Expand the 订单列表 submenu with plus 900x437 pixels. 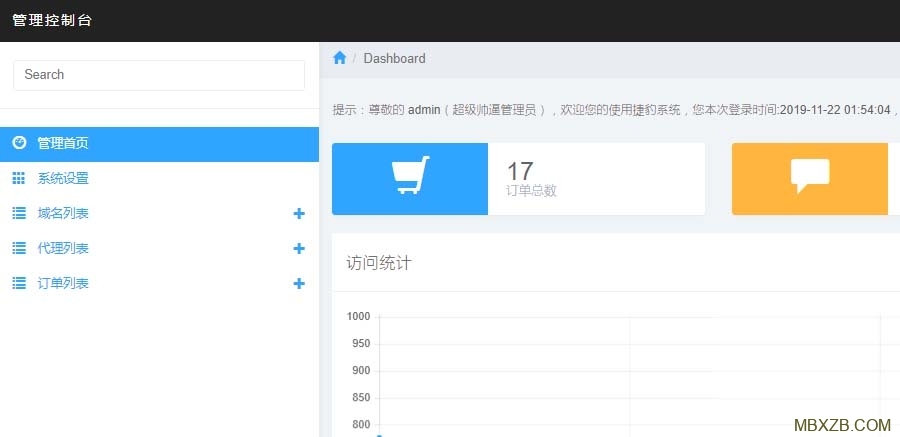299,284
